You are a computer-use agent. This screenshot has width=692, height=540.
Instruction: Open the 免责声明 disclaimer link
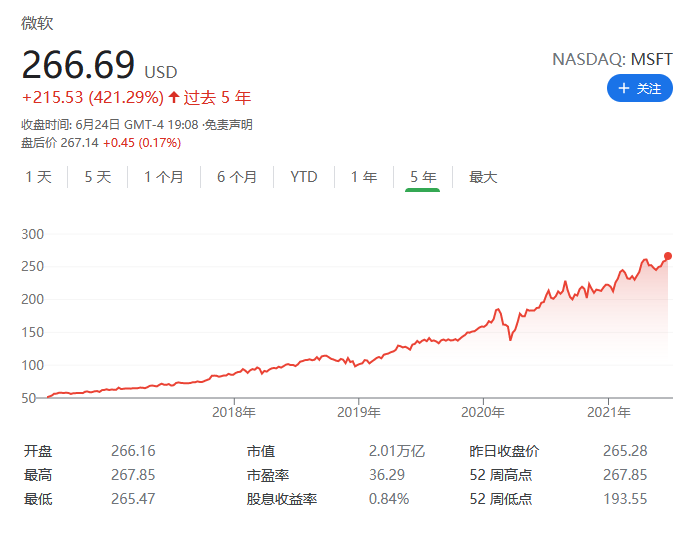[x=229, y=125]
